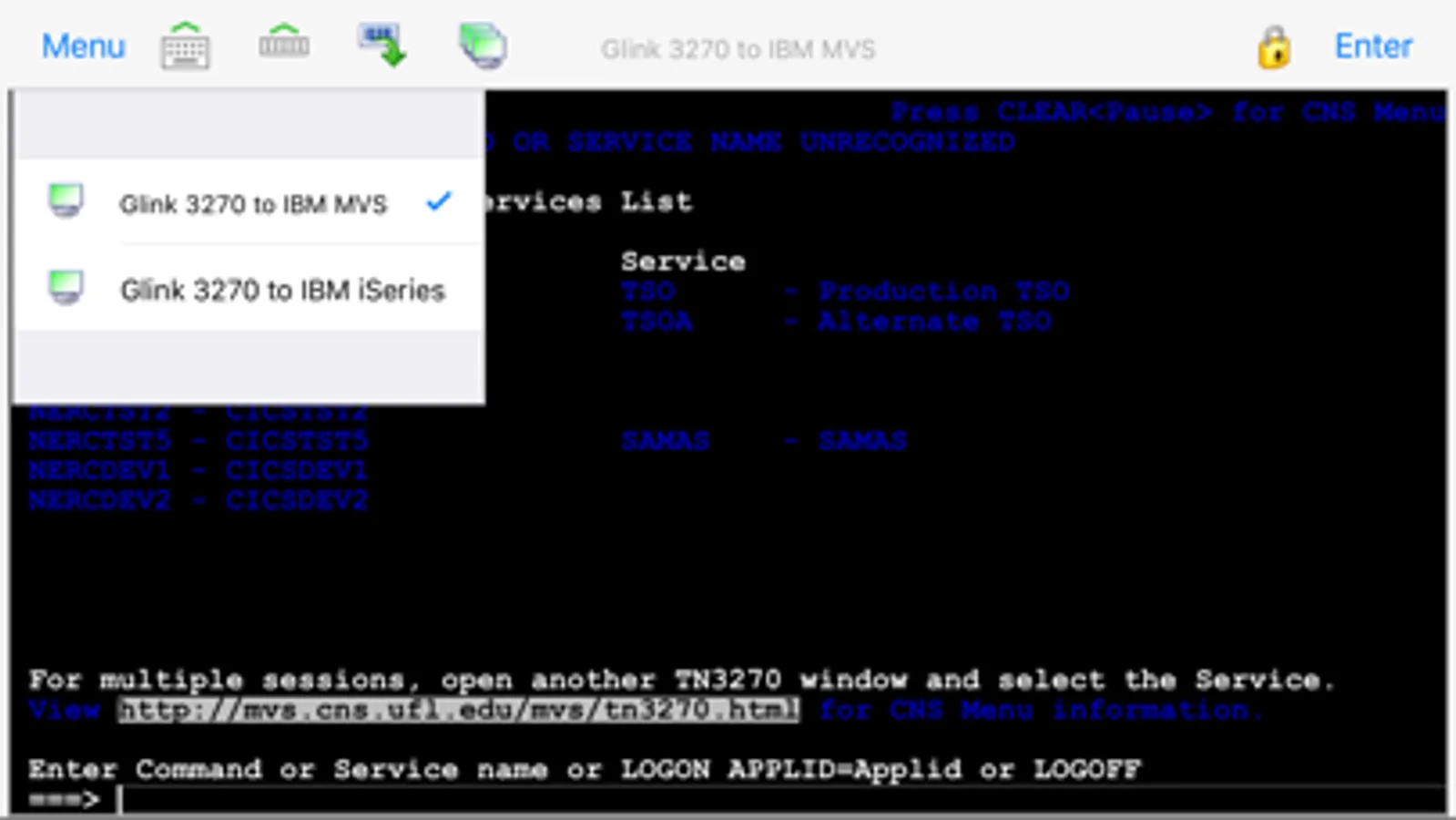
Task: Open the mvs.cns.ufl.edu tn3270.html link
Action: tap(459, 709)
